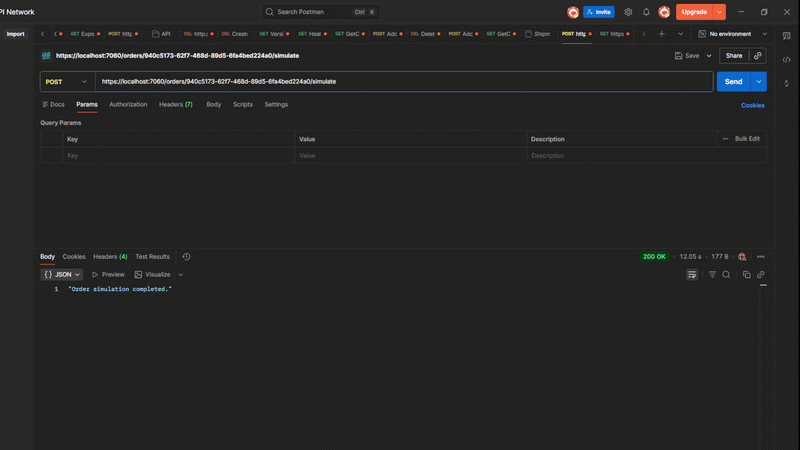Open the response history clock icon
The image size is (800, 450).
[186, 257]
